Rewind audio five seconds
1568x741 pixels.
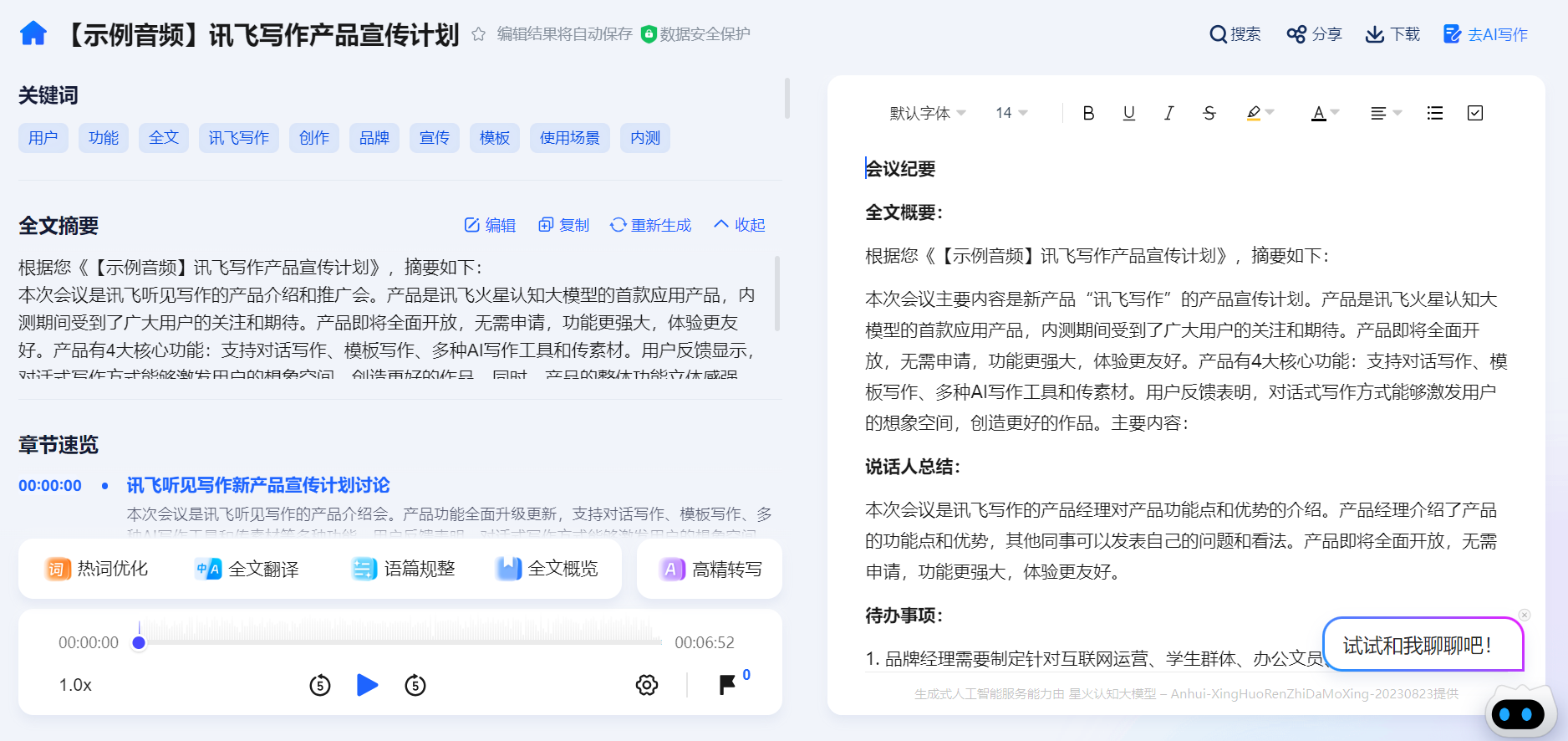[x=320, y=685]
